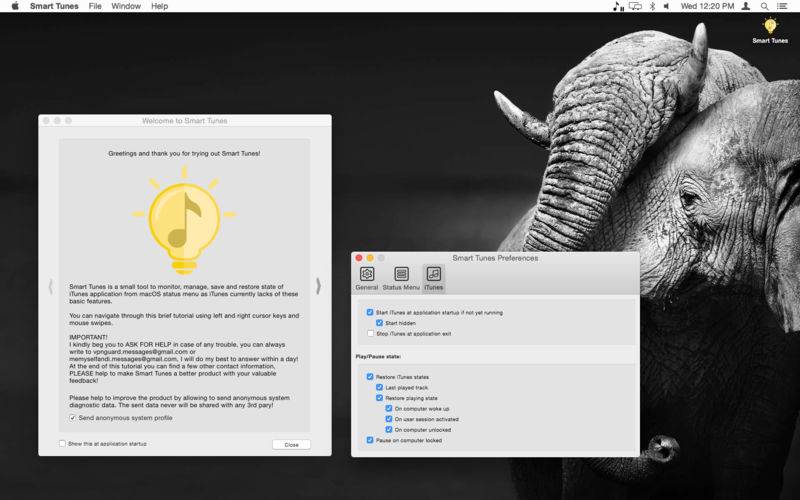Open the General preferences tab
Screen dimensions: 800x500
366,279
